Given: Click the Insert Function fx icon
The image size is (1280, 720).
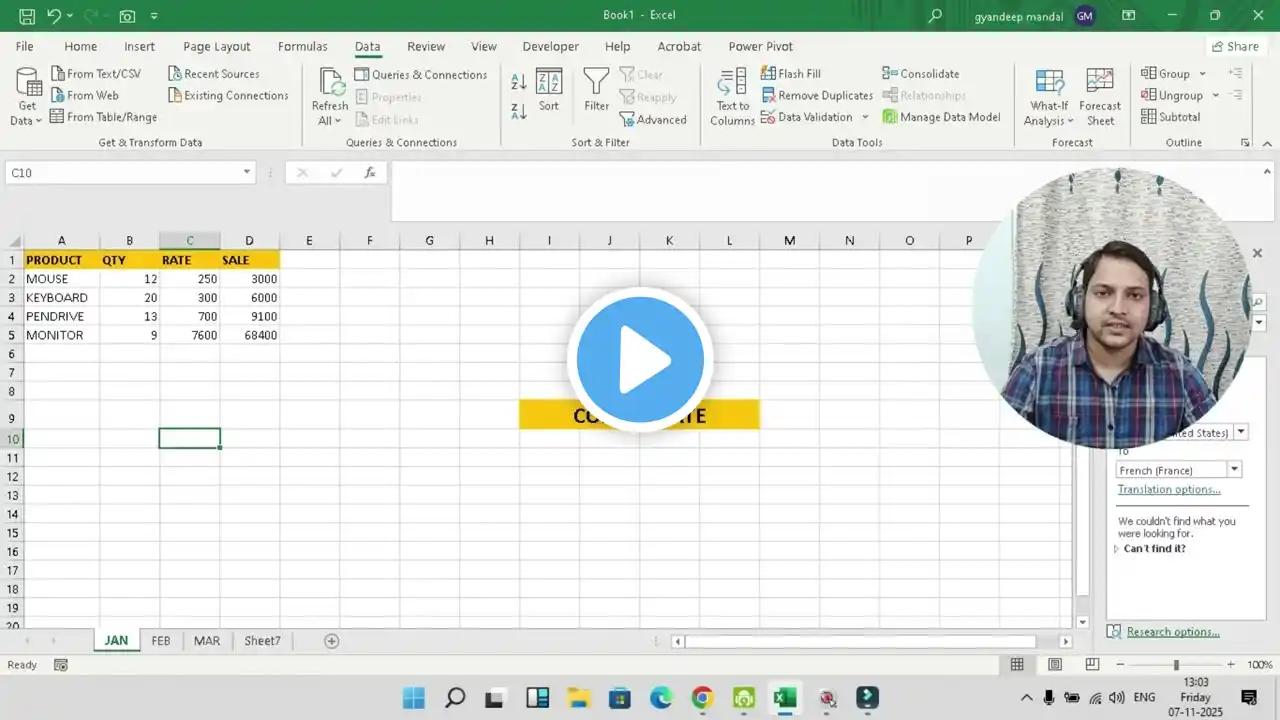Looking at the screenshot, I should tap(369, 173).
